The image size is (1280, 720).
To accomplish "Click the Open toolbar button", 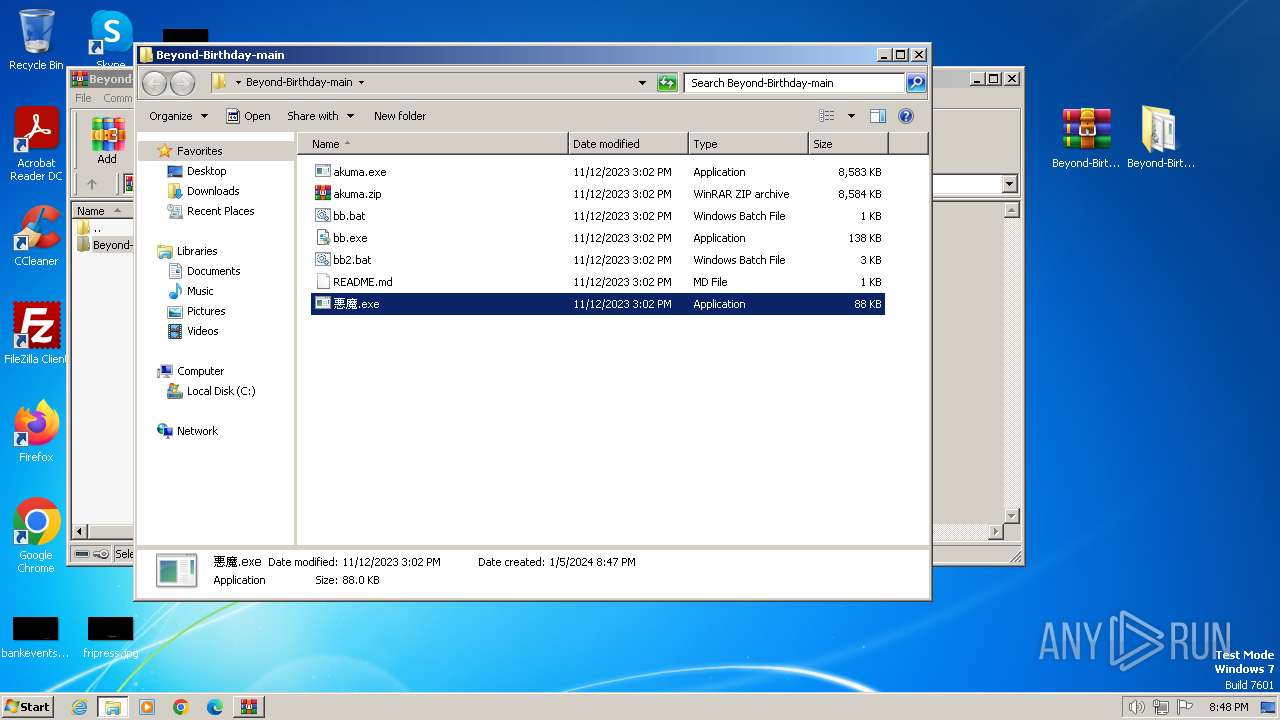I will 248,116.
